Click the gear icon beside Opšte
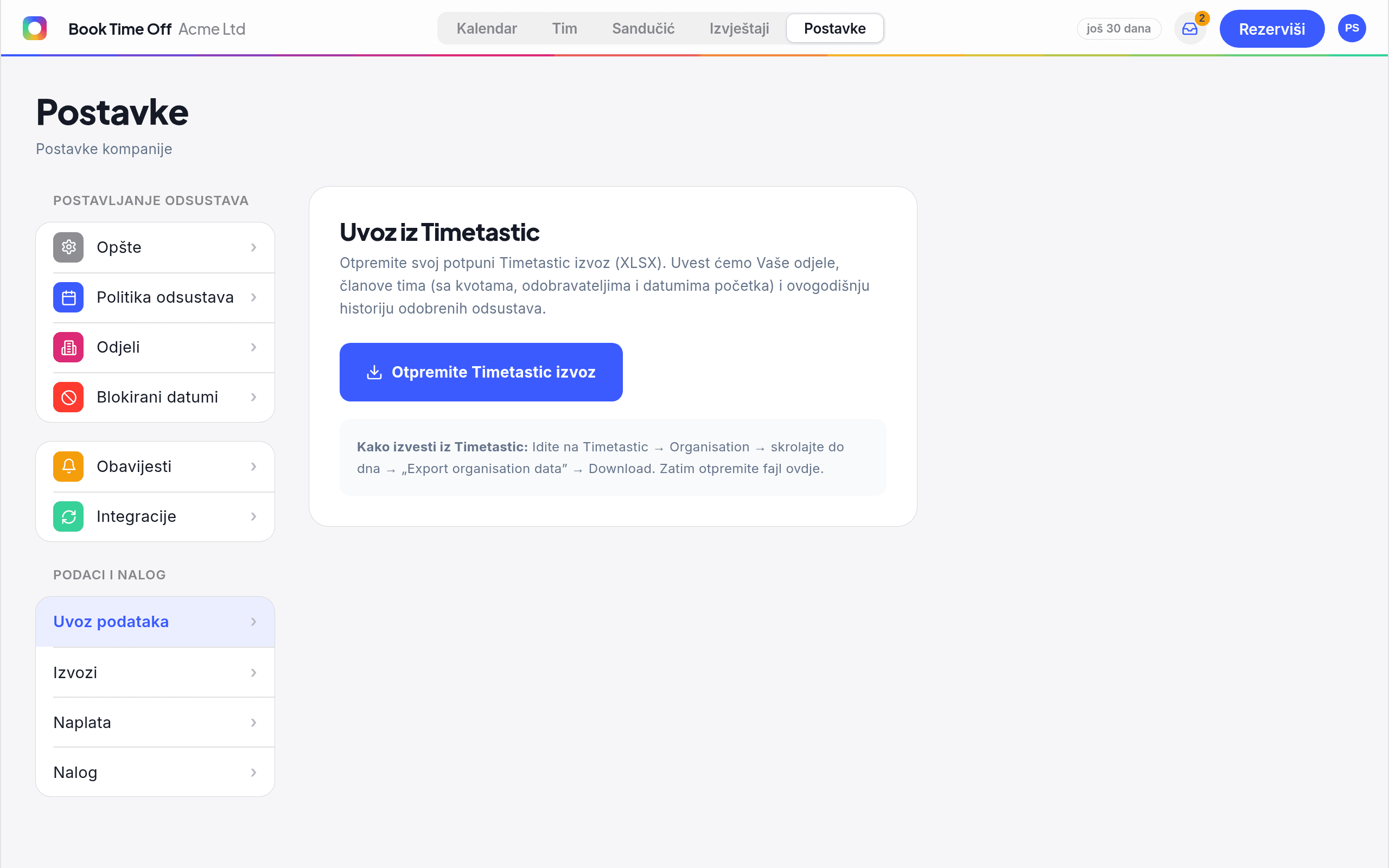The height and width of the screenshot is (868, 1389). pyautogui.click(x=68, y=247)
